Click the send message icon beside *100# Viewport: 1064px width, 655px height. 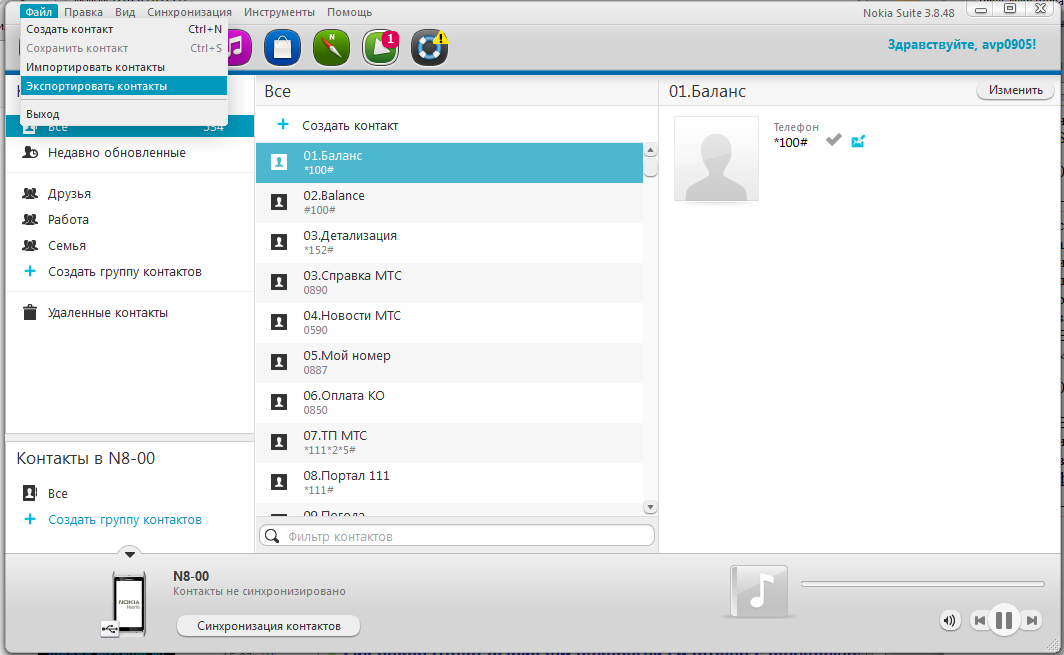[858, 141]
